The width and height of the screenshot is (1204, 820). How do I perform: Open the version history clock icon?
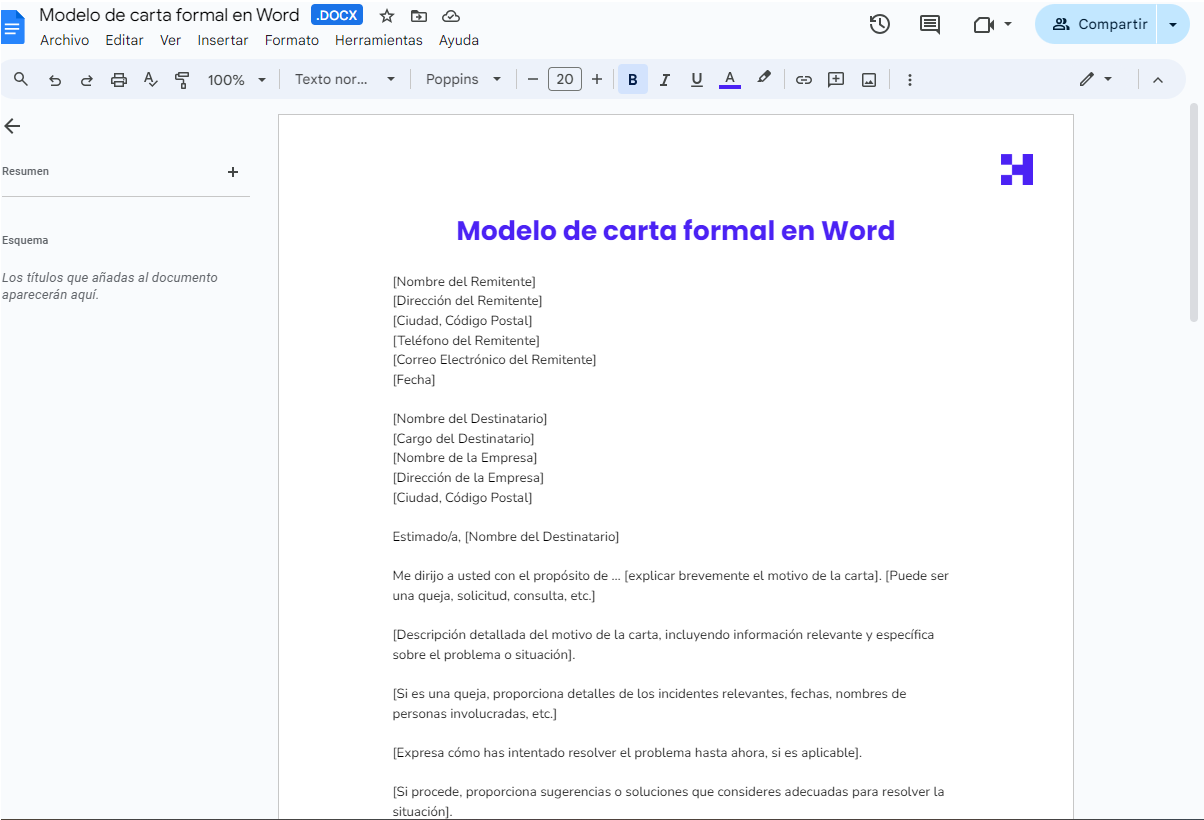[879, 24]
